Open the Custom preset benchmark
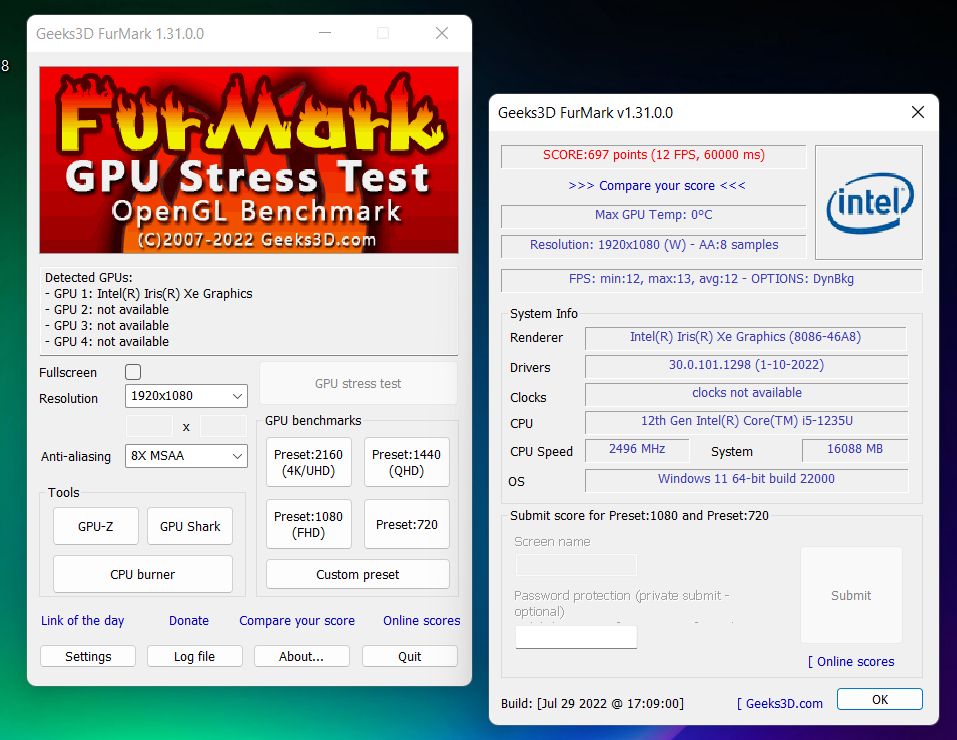Screen dimensions: 957x740 358,575
